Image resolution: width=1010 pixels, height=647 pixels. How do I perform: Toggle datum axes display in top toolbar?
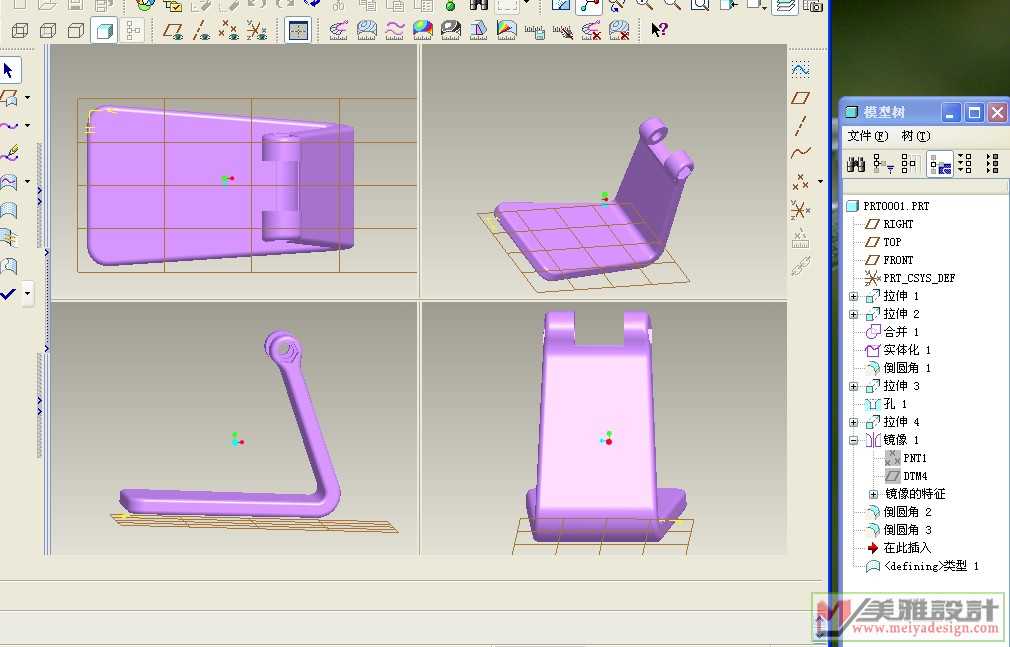(x=201, y=31)
